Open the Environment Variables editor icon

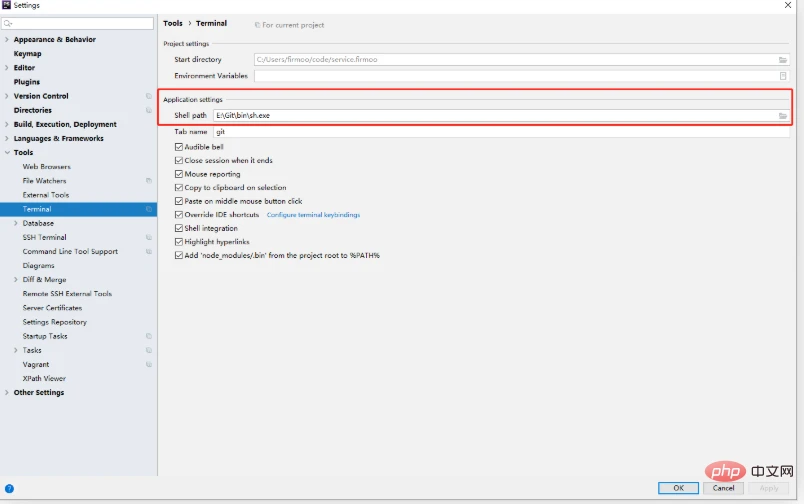[x=783, y=75]
